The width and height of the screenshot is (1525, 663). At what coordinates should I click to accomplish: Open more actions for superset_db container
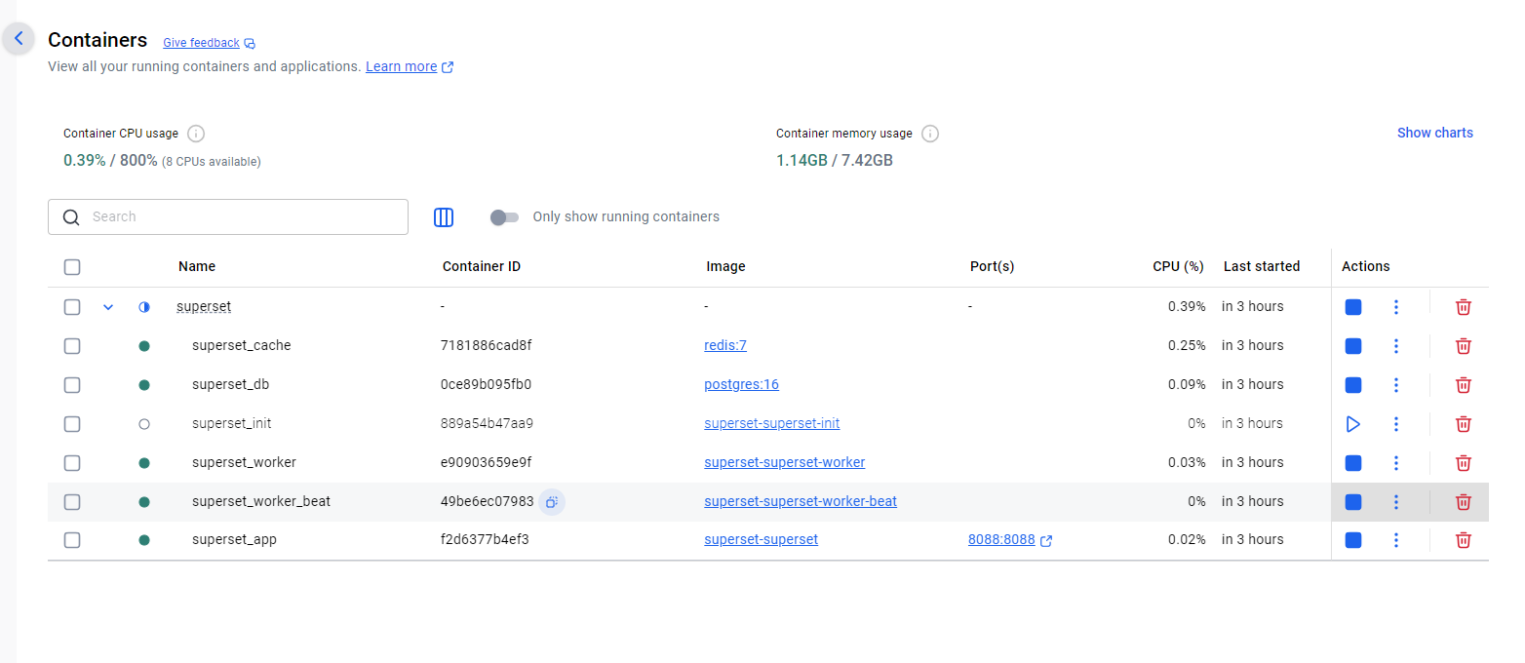coord(1396,384)
